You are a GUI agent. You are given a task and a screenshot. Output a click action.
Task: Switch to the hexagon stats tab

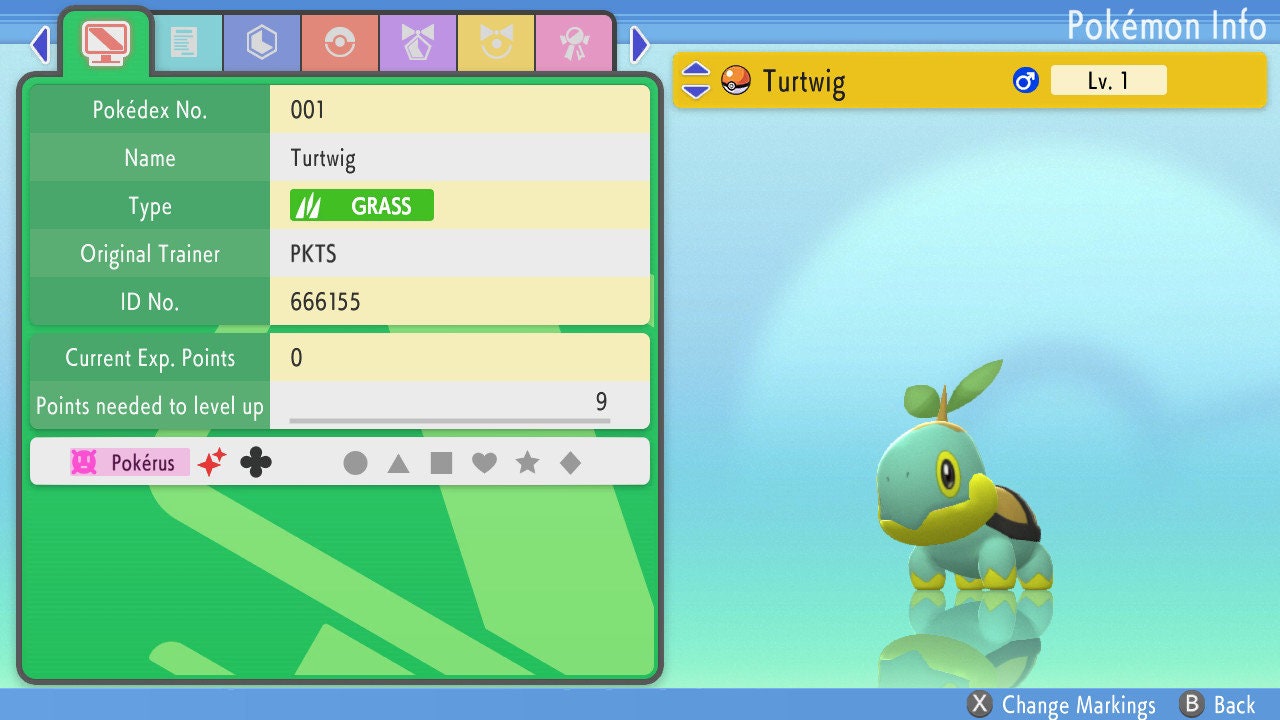click(261, 43)
